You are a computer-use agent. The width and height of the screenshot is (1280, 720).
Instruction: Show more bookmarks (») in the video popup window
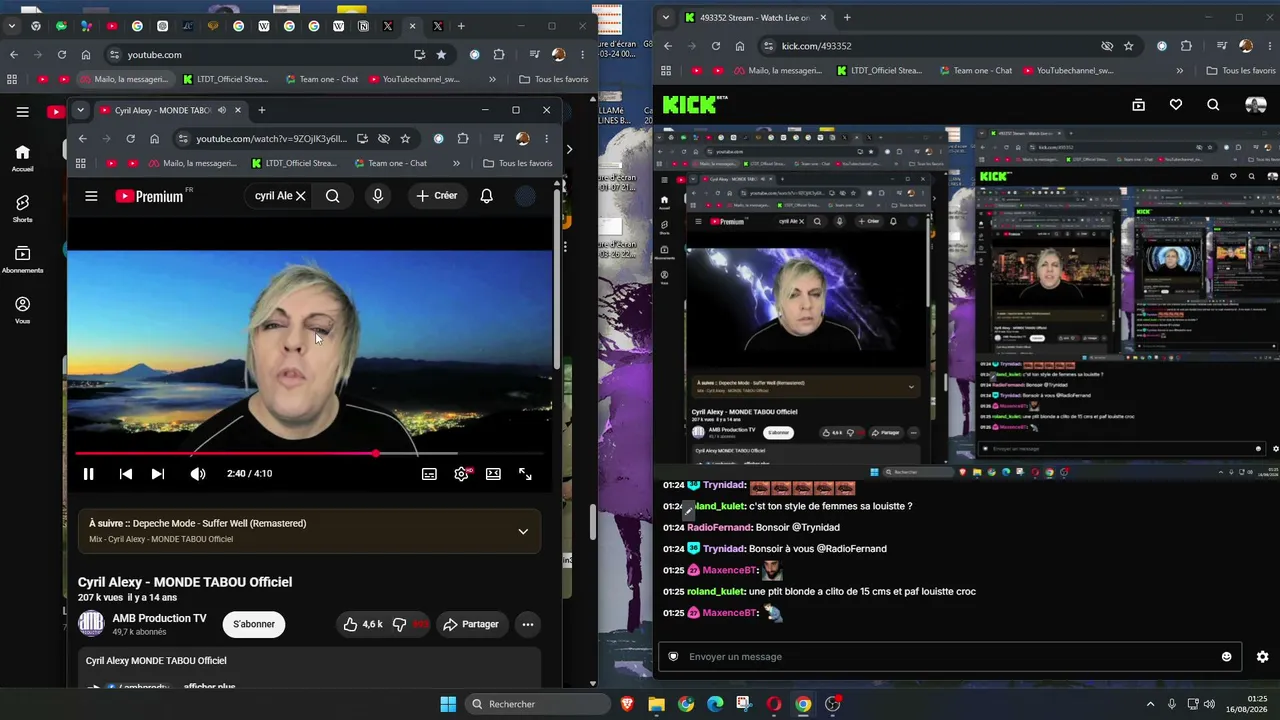[x=456, y=163]
